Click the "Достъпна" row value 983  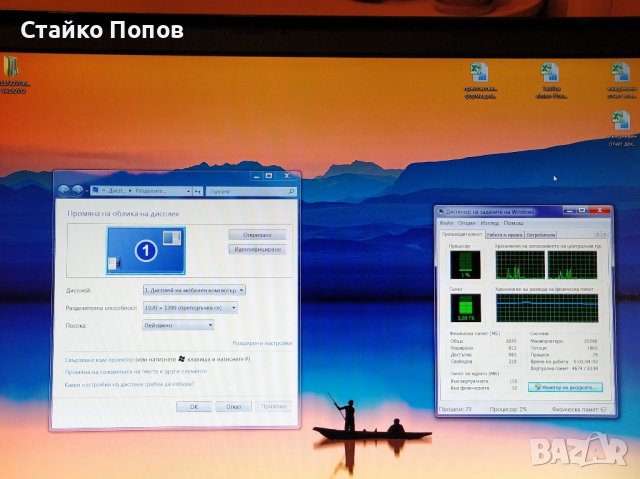coord(512,355)
